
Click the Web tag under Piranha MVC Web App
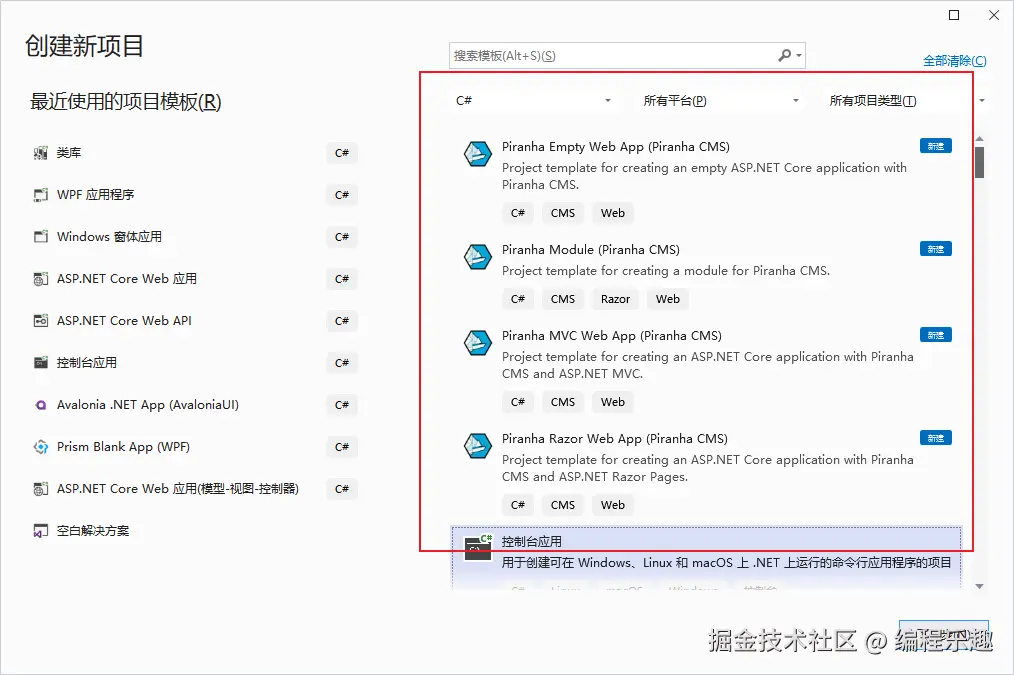point(612,402)
